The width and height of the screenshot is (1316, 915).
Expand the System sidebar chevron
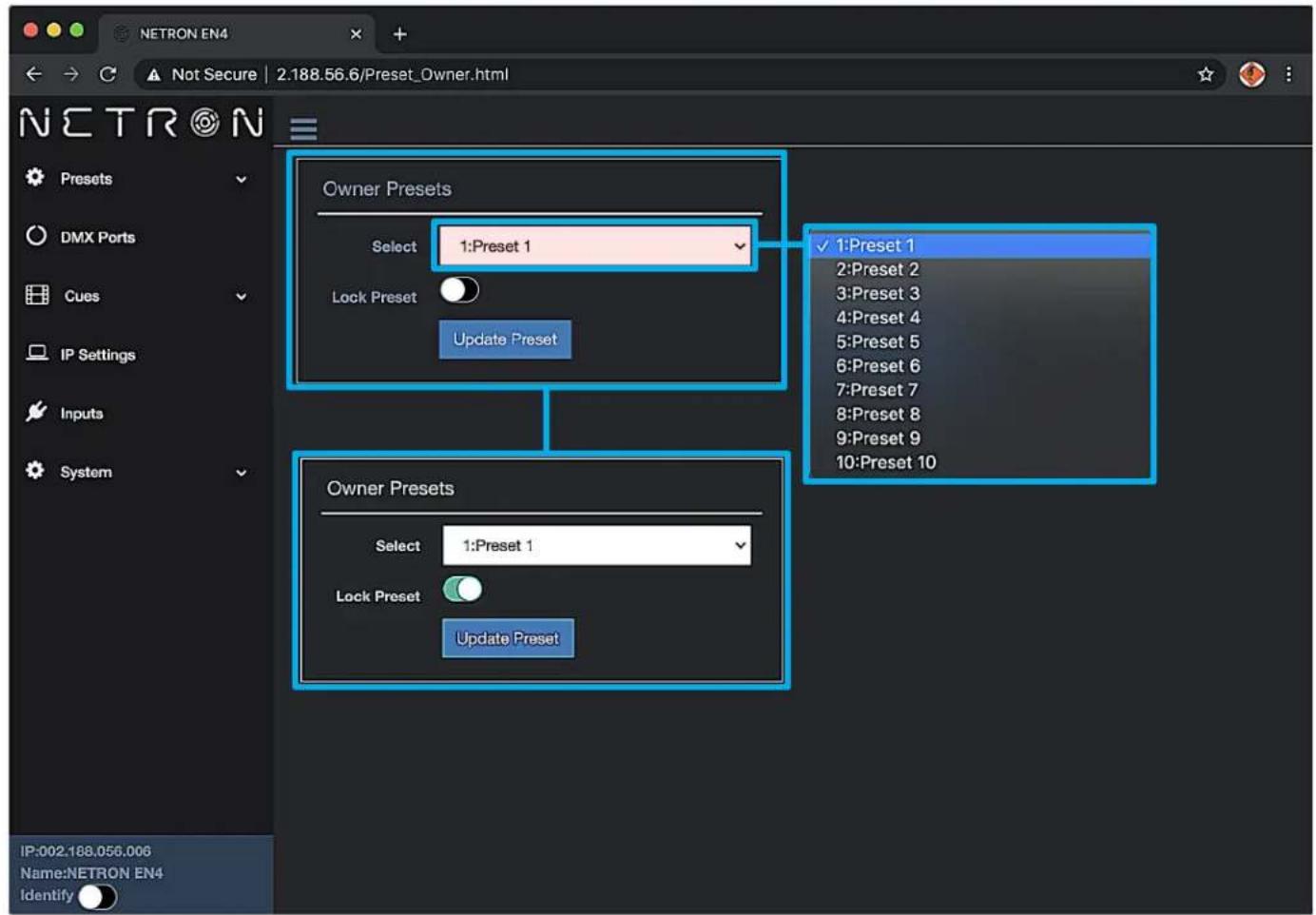[x=242, y=473]
